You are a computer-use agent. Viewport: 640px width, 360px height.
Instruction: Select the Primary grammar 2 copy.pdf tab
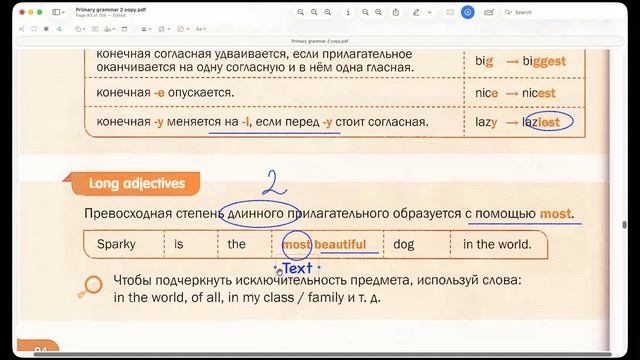pos(320,41)
